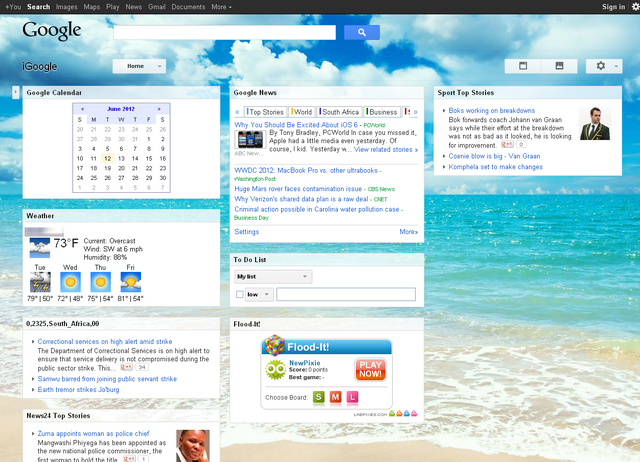The height and width of the screenshot is (462, 640).
Task: Click the change theme picture icon
Action: coord(559,66)
